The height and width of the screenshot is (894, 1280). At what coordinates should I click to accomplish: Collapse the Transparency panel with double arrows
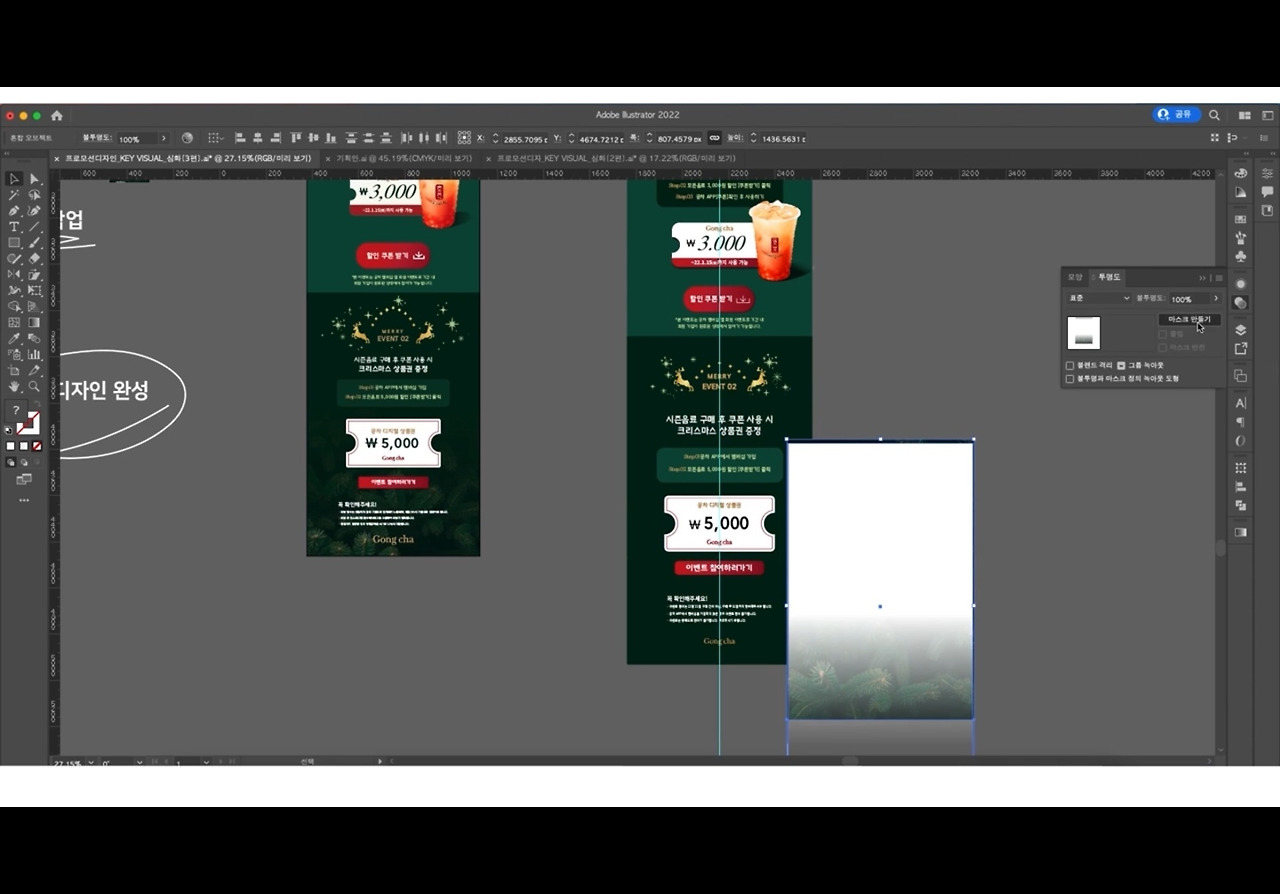point(1203,277)
